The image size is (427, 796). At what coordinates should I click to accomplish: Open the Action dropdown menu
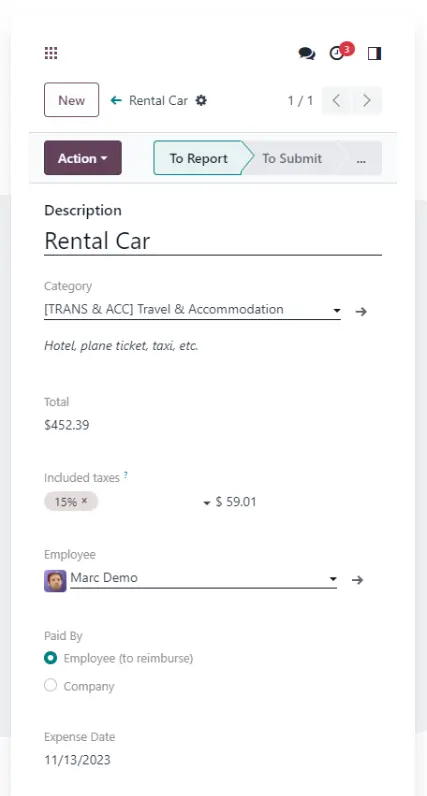[83, 158]
